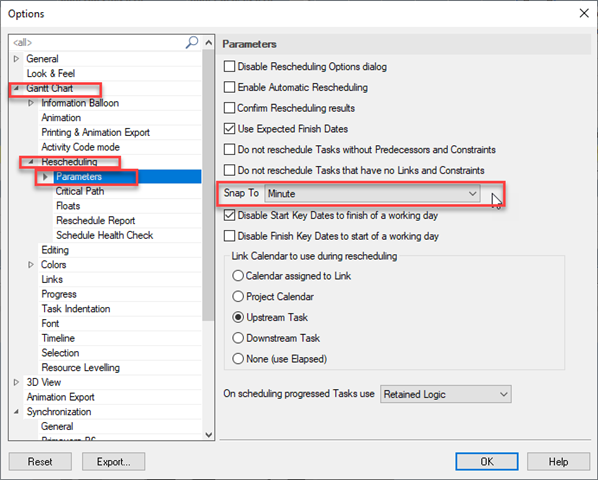Click the tree panel scroll down arrow

point(209,435)
